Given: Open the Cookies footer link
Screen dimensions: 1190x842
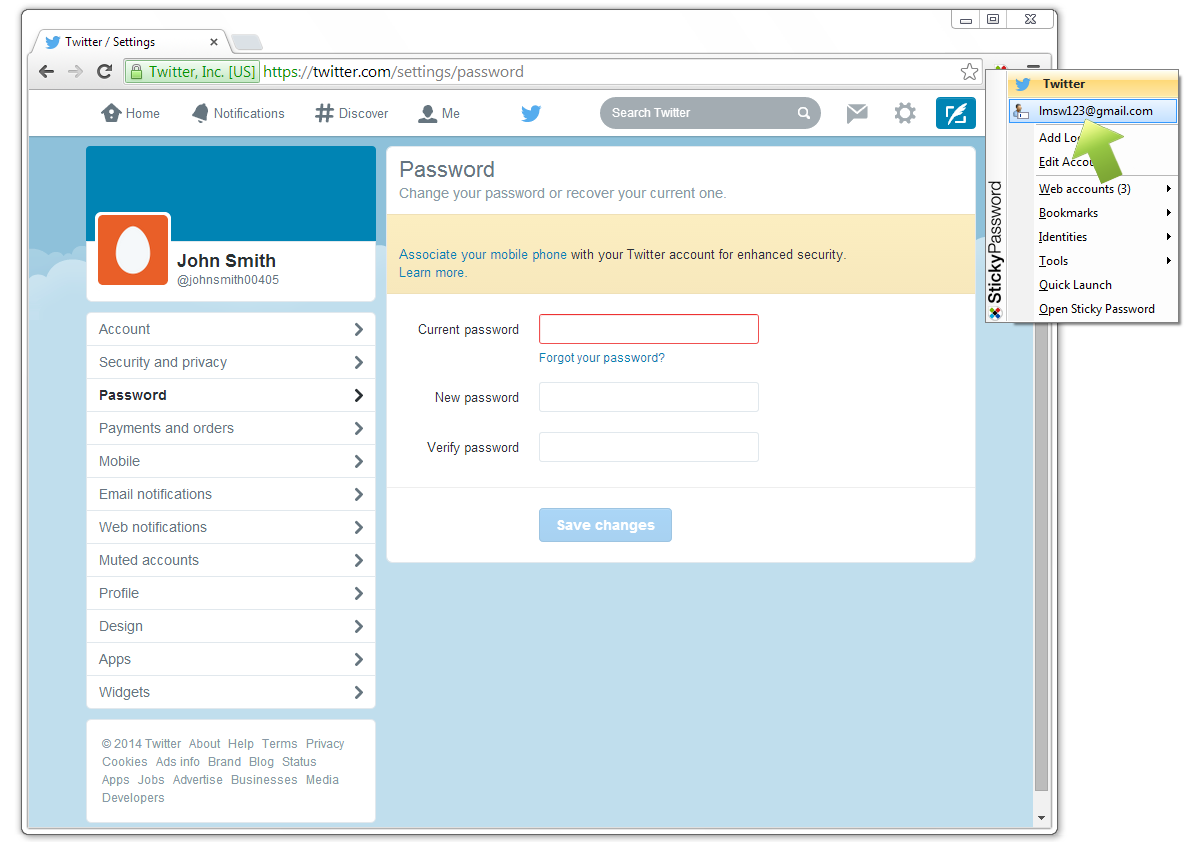Looking at the screenshot, I should (x=124, y=762).
